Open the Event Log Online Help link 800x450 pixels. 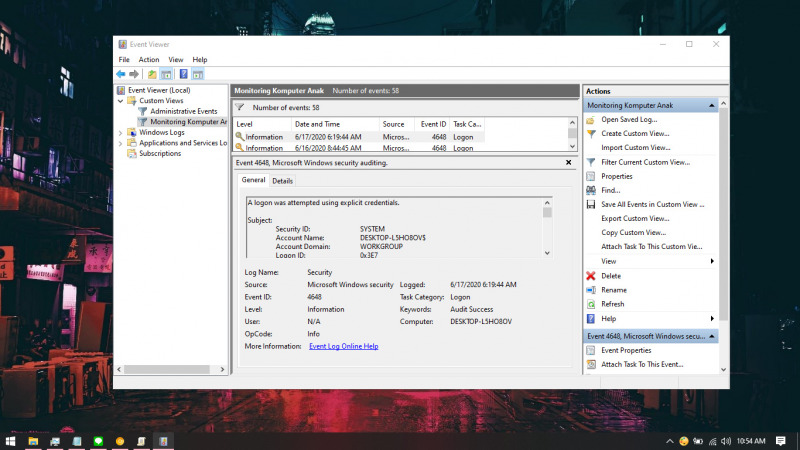pos(343,346)
